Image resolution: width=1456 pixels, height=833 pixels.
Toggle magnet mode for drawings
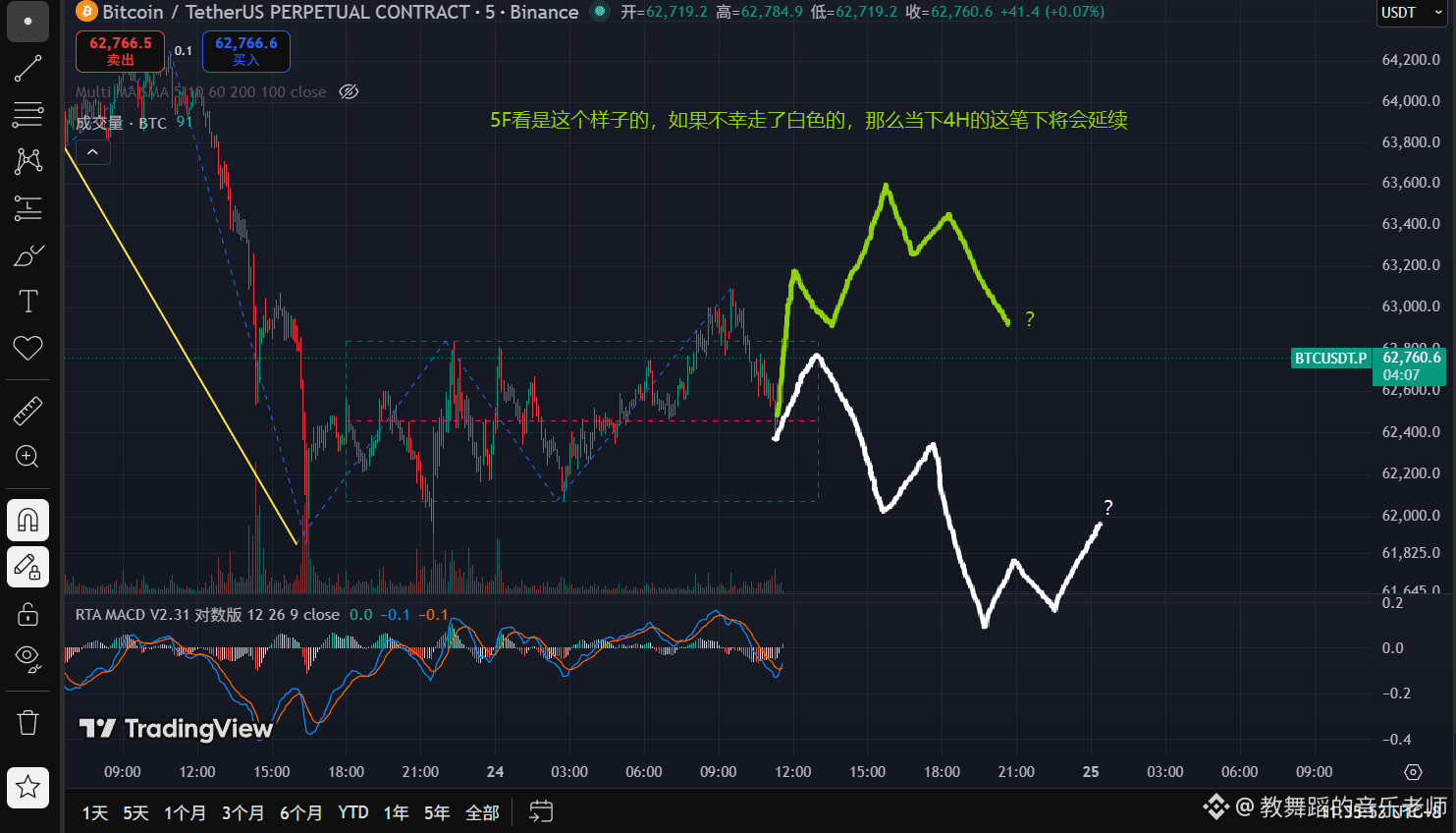click(x=27, y=520)
